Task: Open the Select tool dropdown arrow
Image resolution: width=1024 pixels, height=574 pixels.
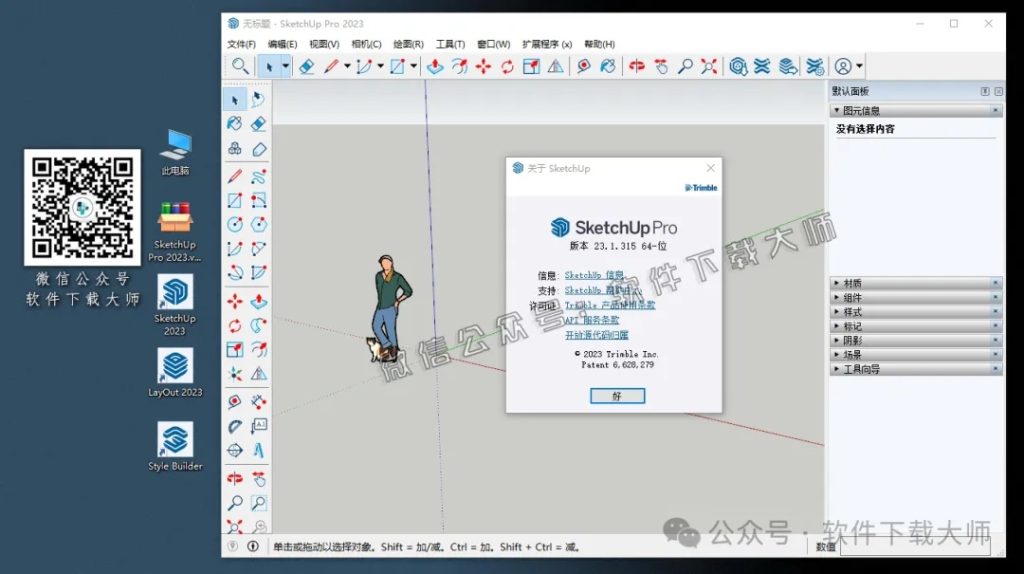Action: coord(285,66)
